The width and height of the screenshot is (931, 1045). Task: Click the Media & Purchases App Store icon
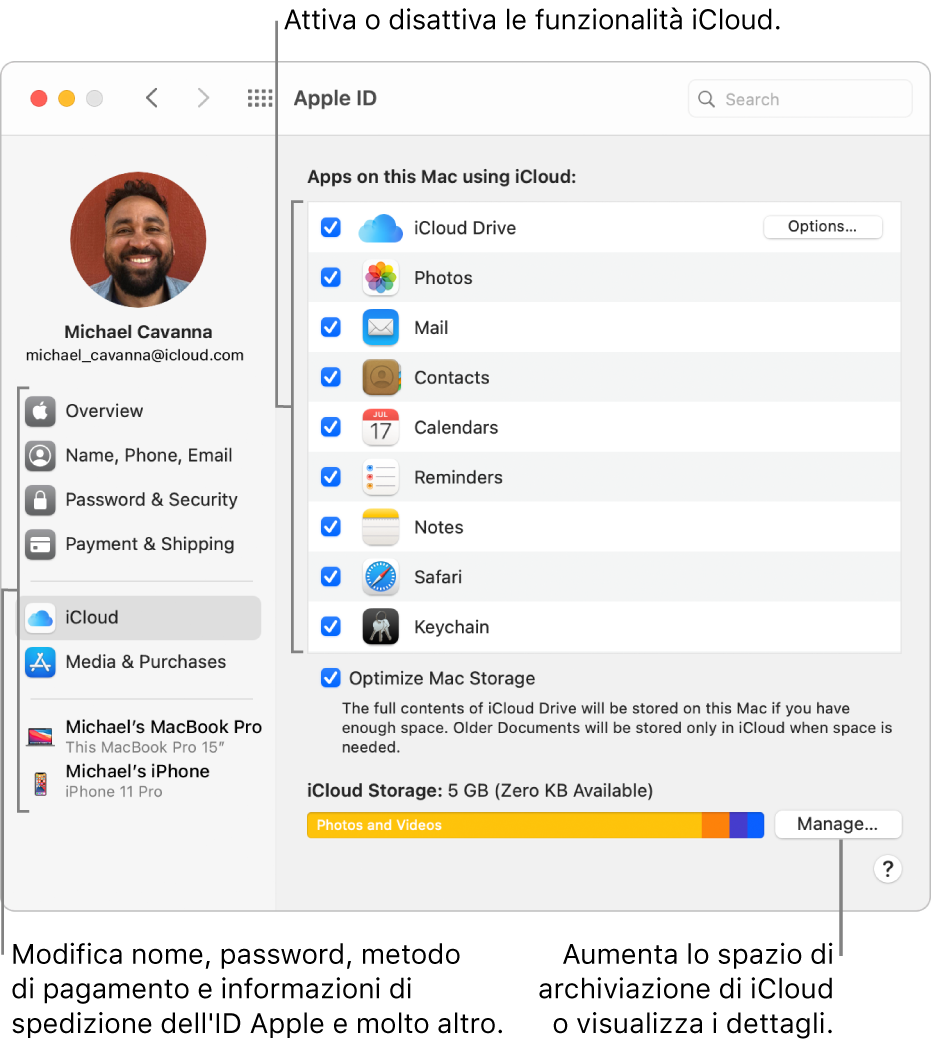pyautogui.click(x=41, y=662)
